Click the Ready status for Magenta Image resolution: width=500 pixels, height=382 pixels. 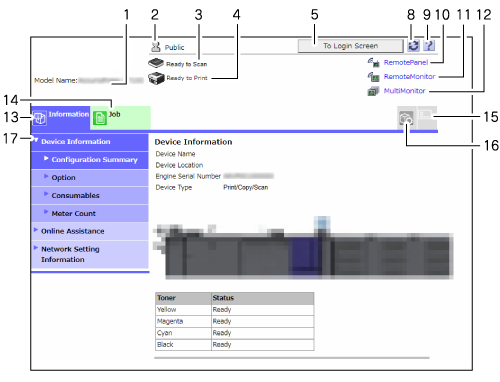coord(222,321)
